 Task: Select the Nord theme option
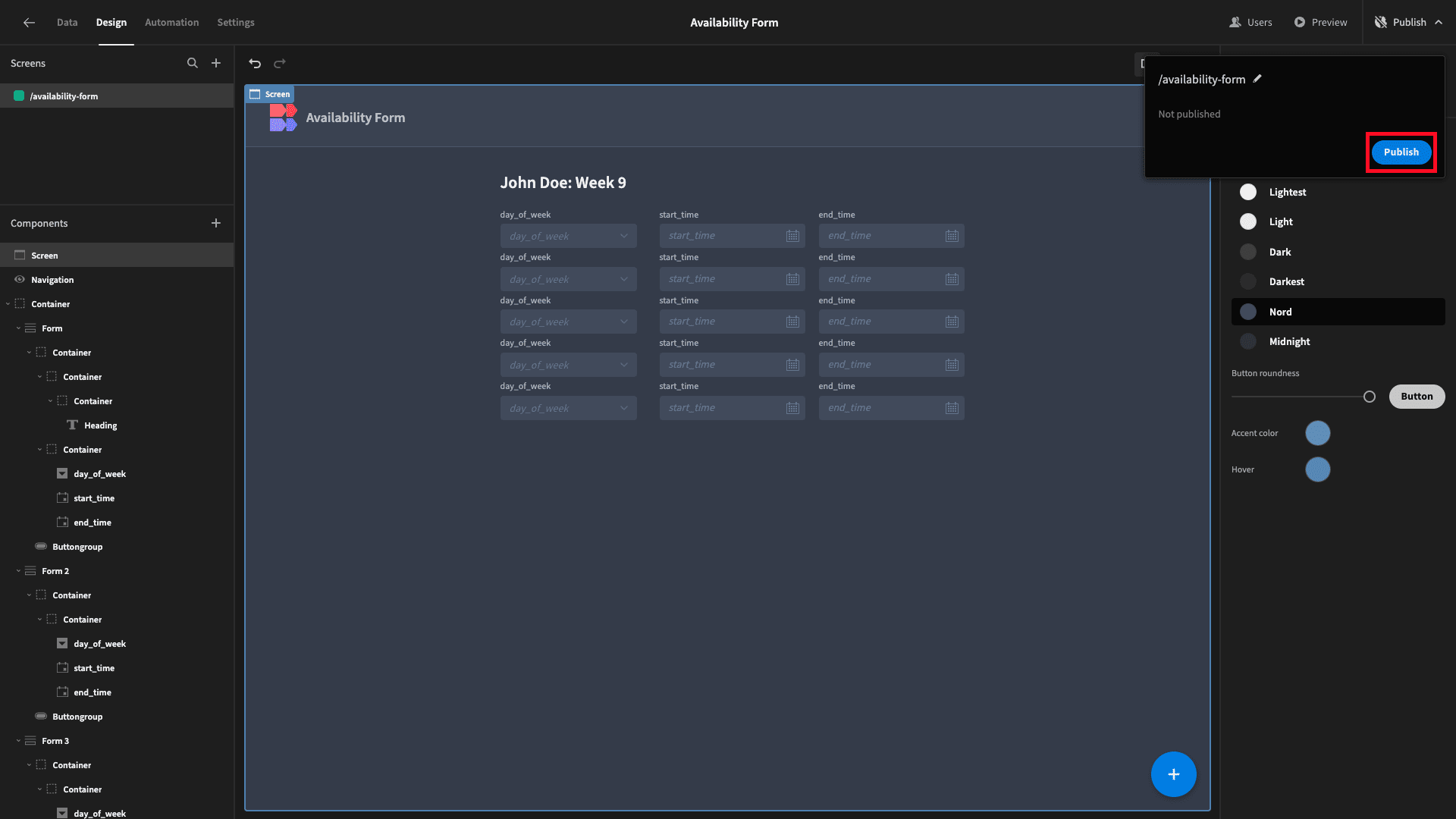pos(1338,312)
